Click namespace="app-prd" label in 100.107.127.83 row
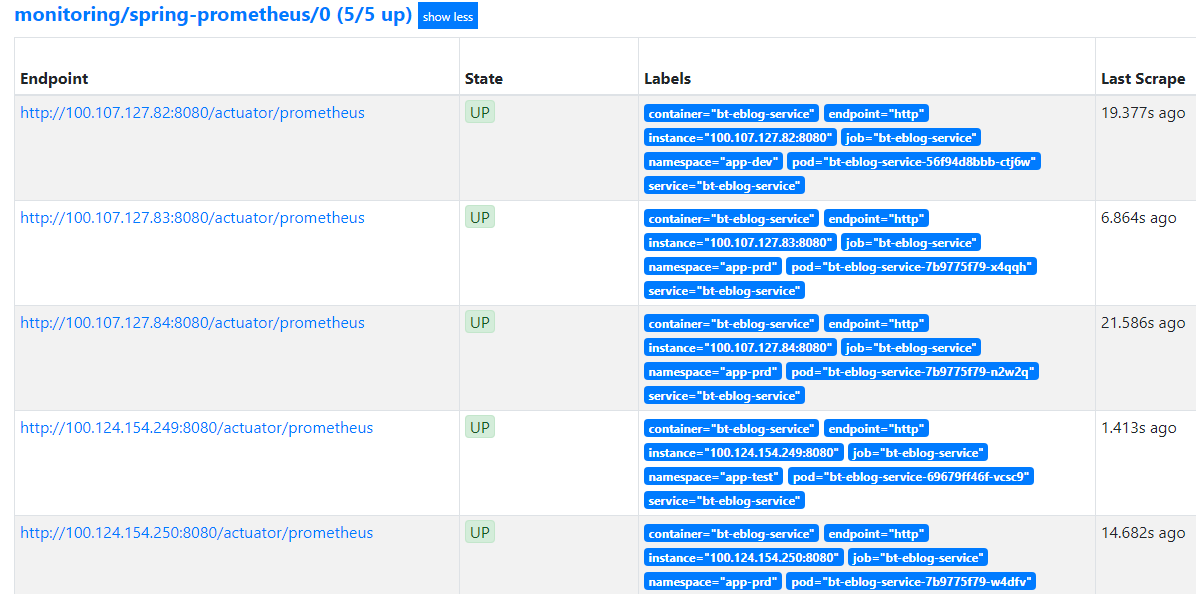1196x594 pixels. coord(713,267)
